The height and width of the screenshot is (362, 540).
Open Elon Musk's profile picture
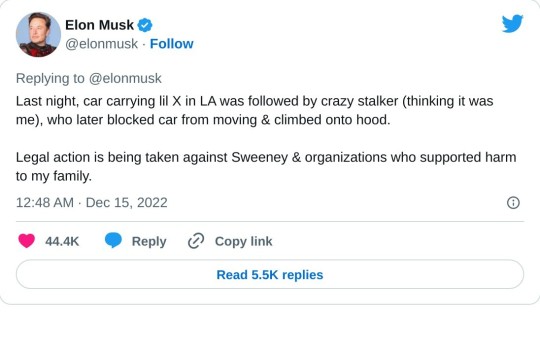click(38, 34)
